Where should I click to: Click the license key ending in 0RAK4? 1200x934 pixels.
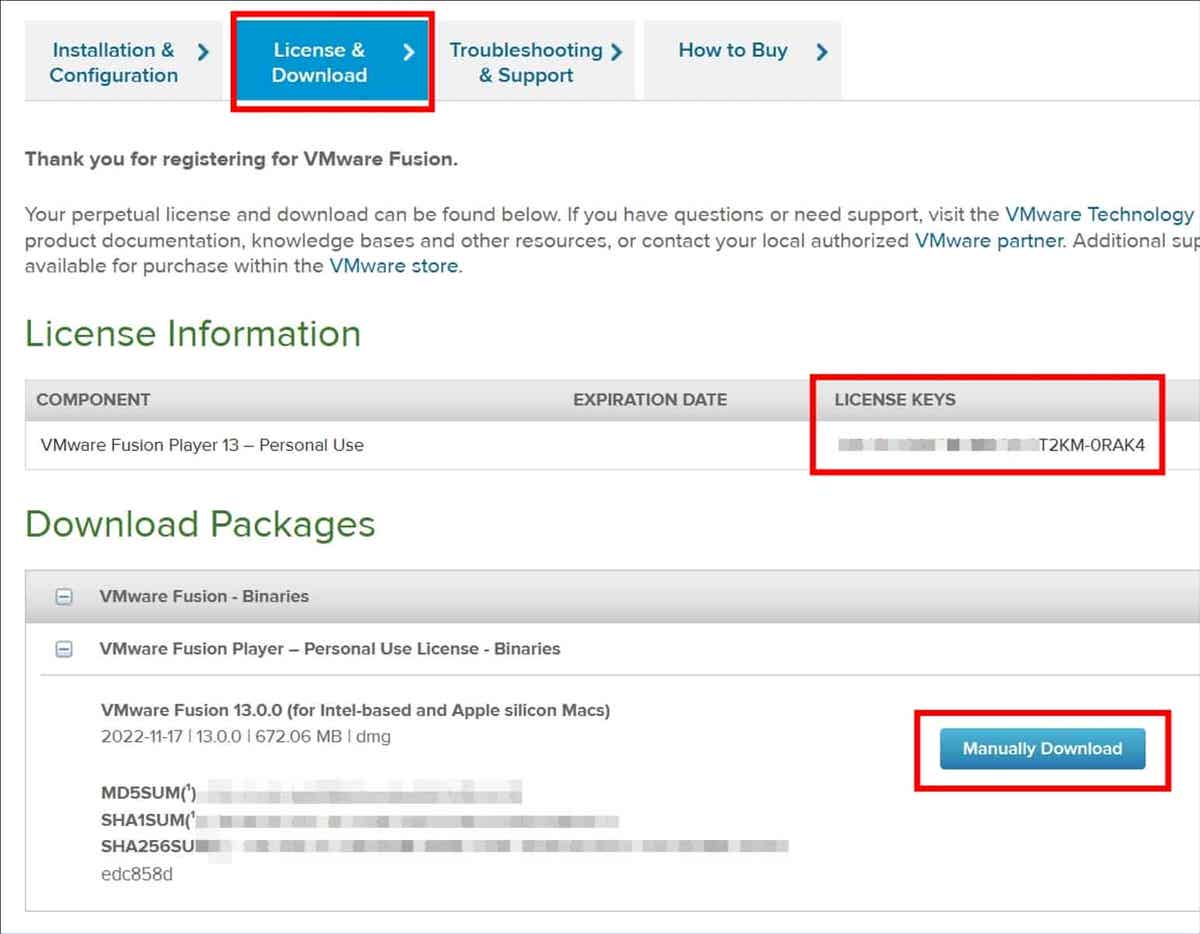pyautogui.click(x=1091, y=445)
